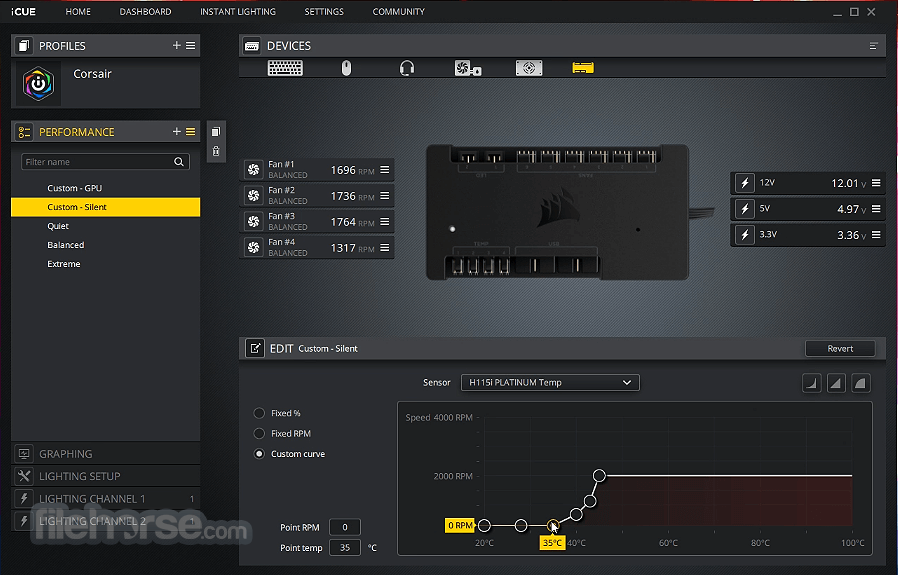
Task: Select the Balanced preset
Action: [x=106, y=245]
